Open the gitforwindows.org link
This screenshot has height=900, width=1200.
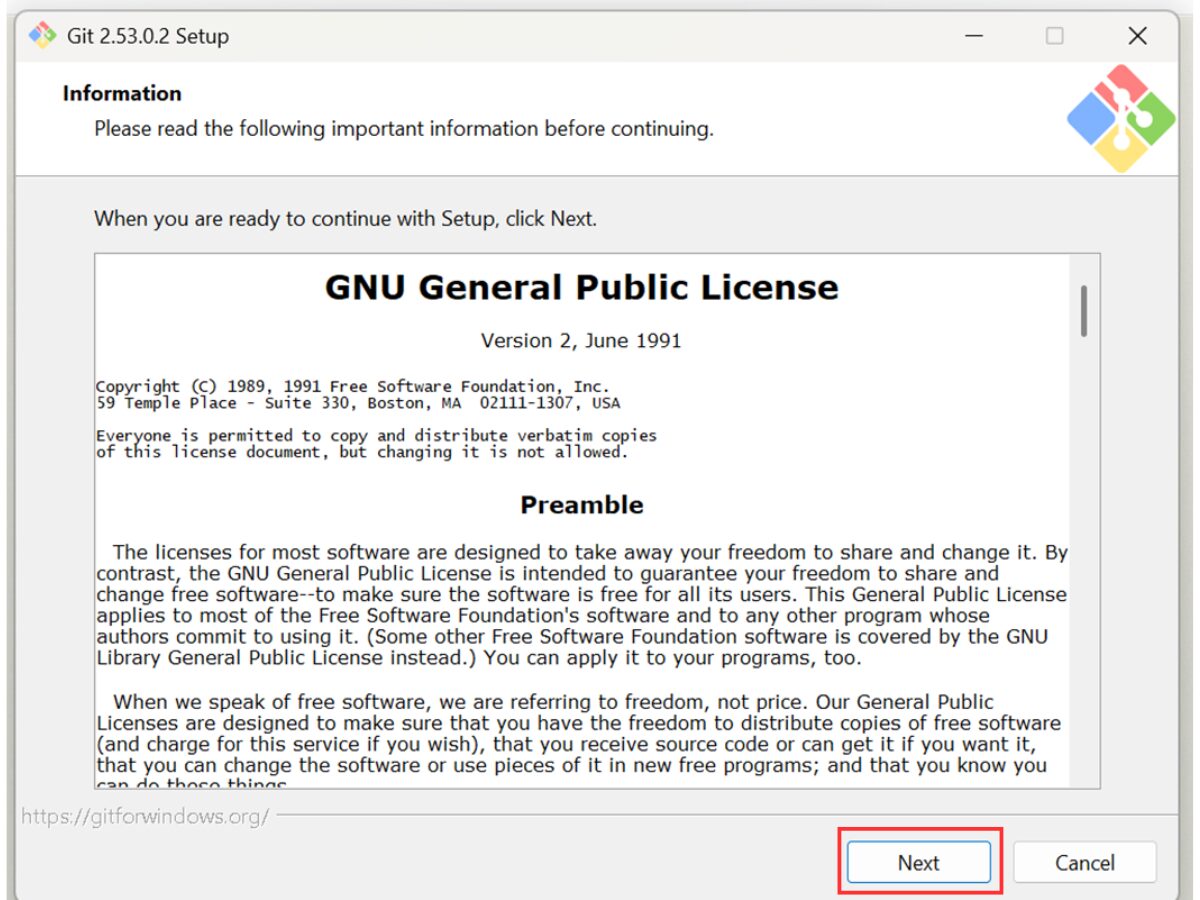pyautogui.click(x=145, y=816)
